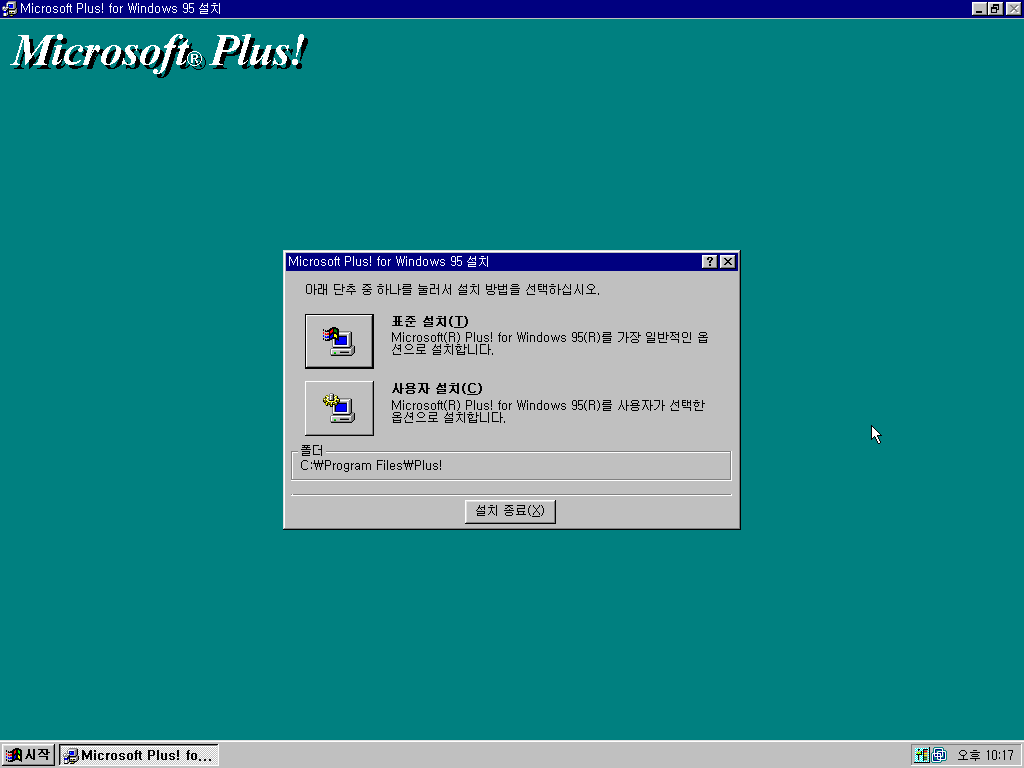Click the first system tray icon
This screenshot has height=768, width=1024.
point(921,755)
